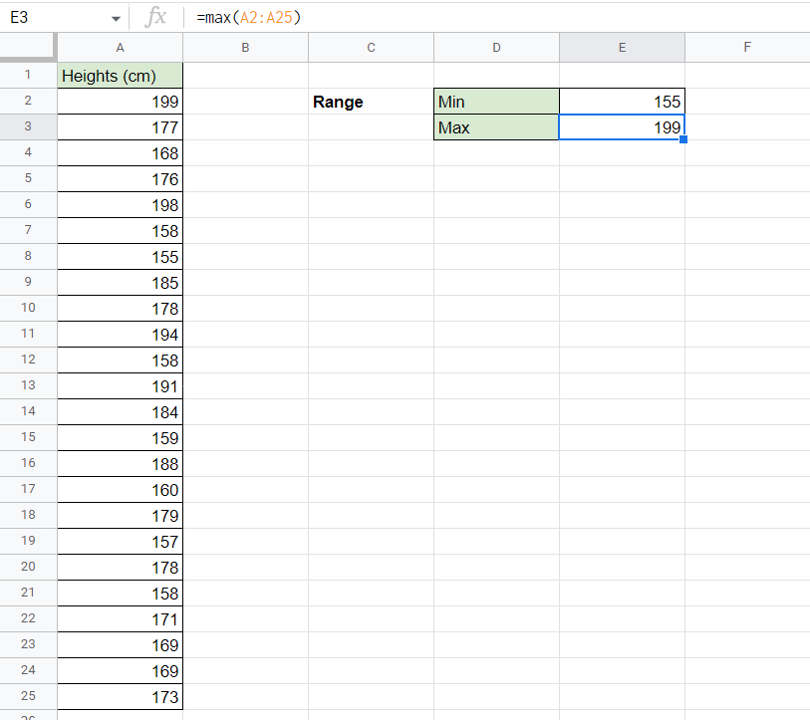Screen dimensions: 810x720
Task: Select cell A19 containing 157
Action: click(120, 542)
